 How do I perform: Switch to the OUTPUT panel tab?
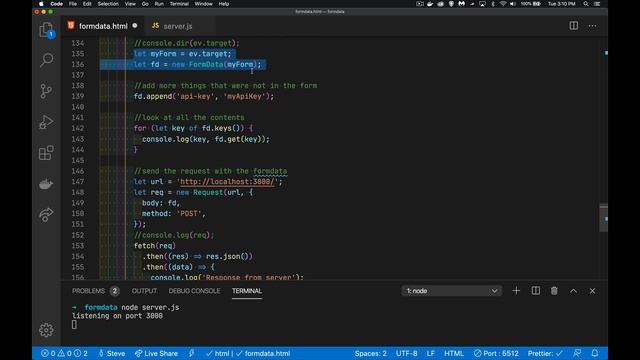pos(144,291)
